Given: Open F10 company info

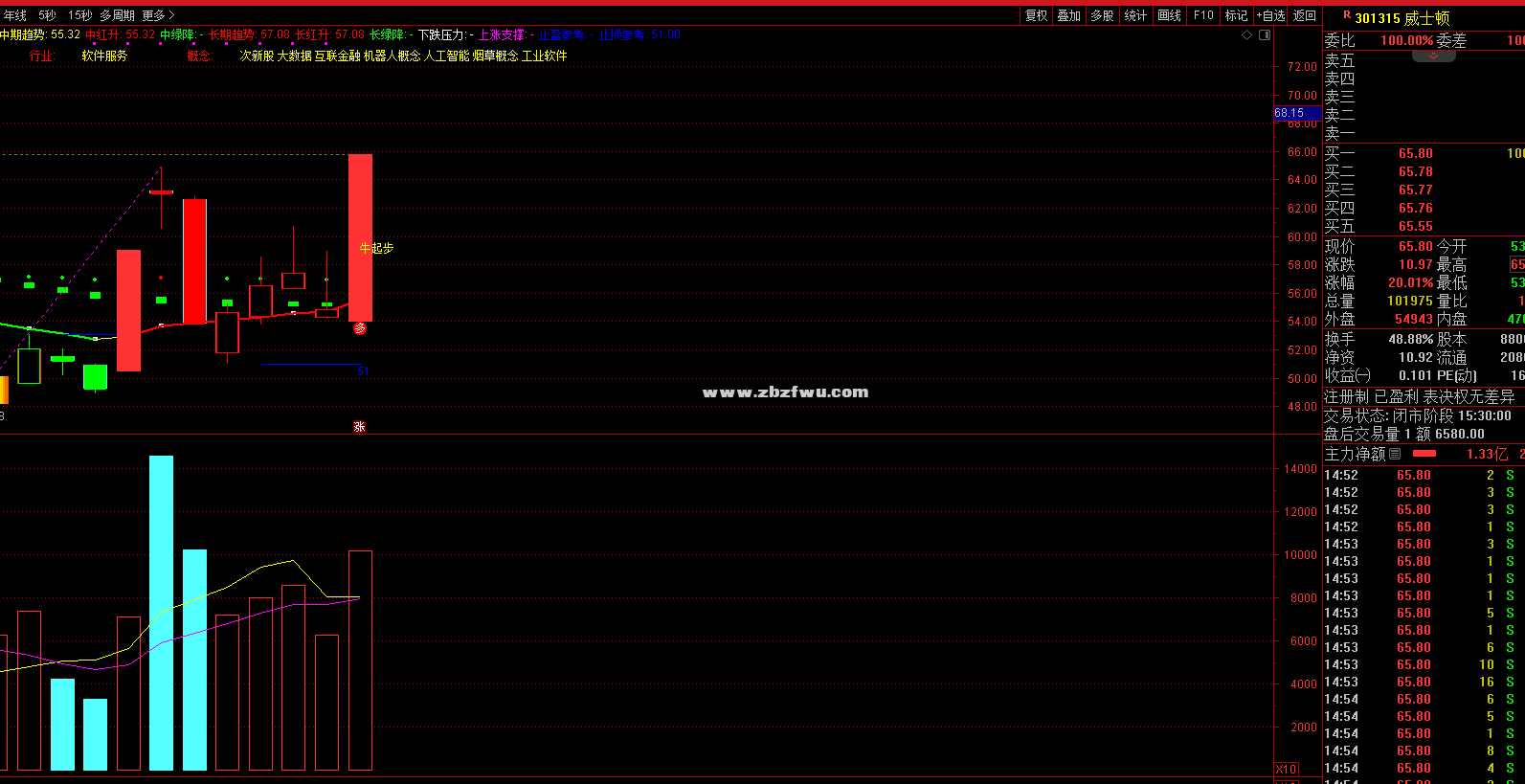Looking at the screenshot, I should click(x=1203, y=15).
